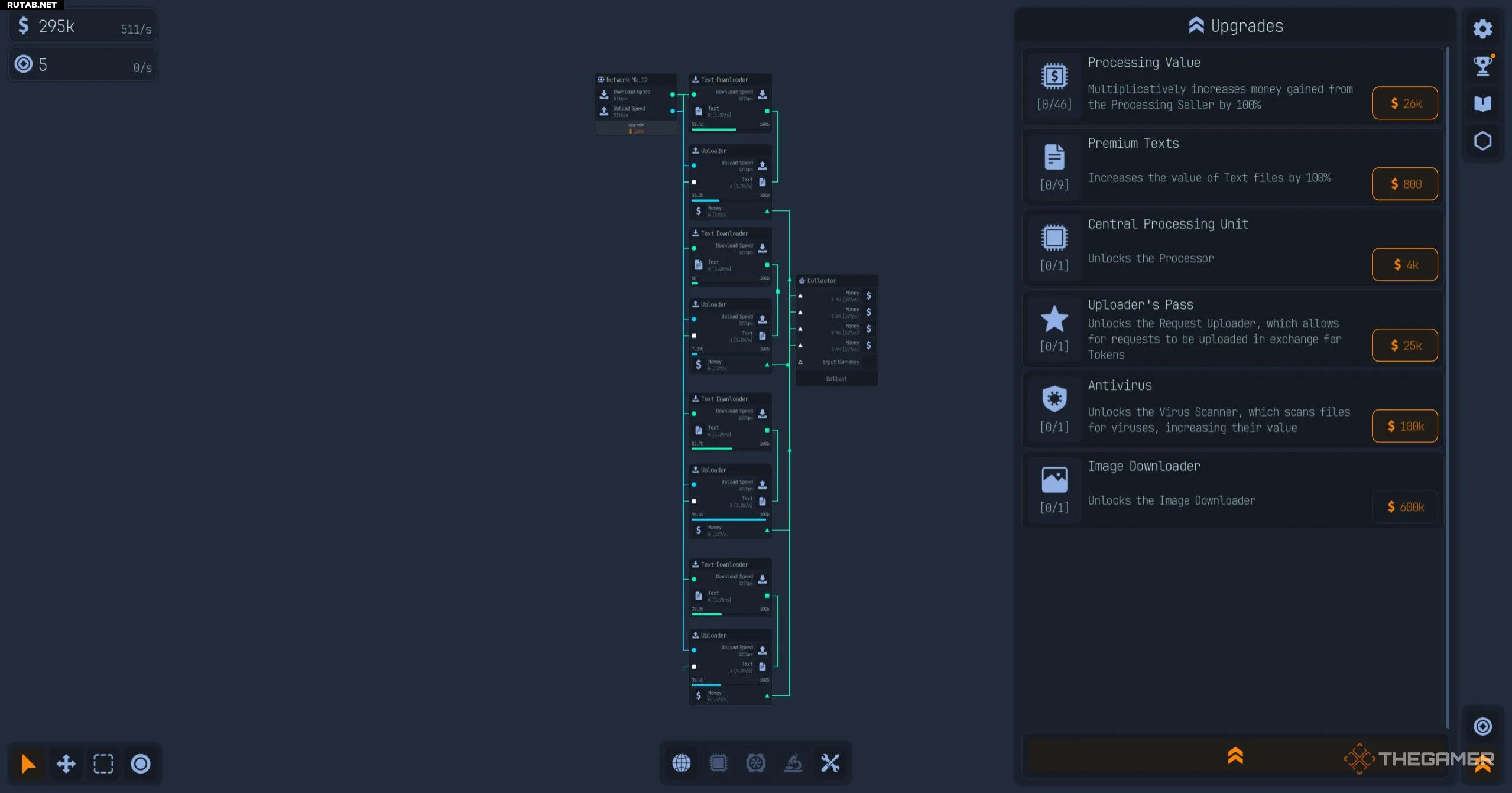Screen dimensions: 1512x793
Task: Select the circle tool in bottom-left toolbar
Action: tap(141, 763)
